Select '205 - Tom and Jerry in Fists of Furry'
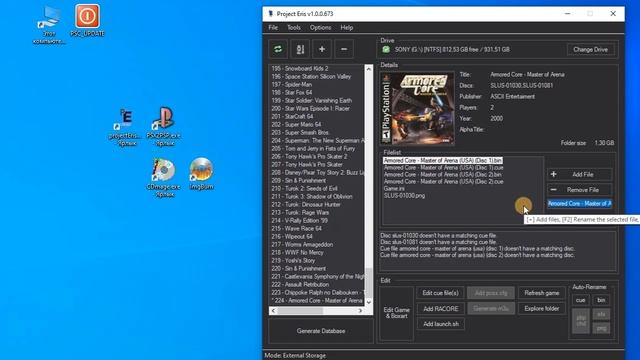This screenshot has height=360, width=640. 313,149
